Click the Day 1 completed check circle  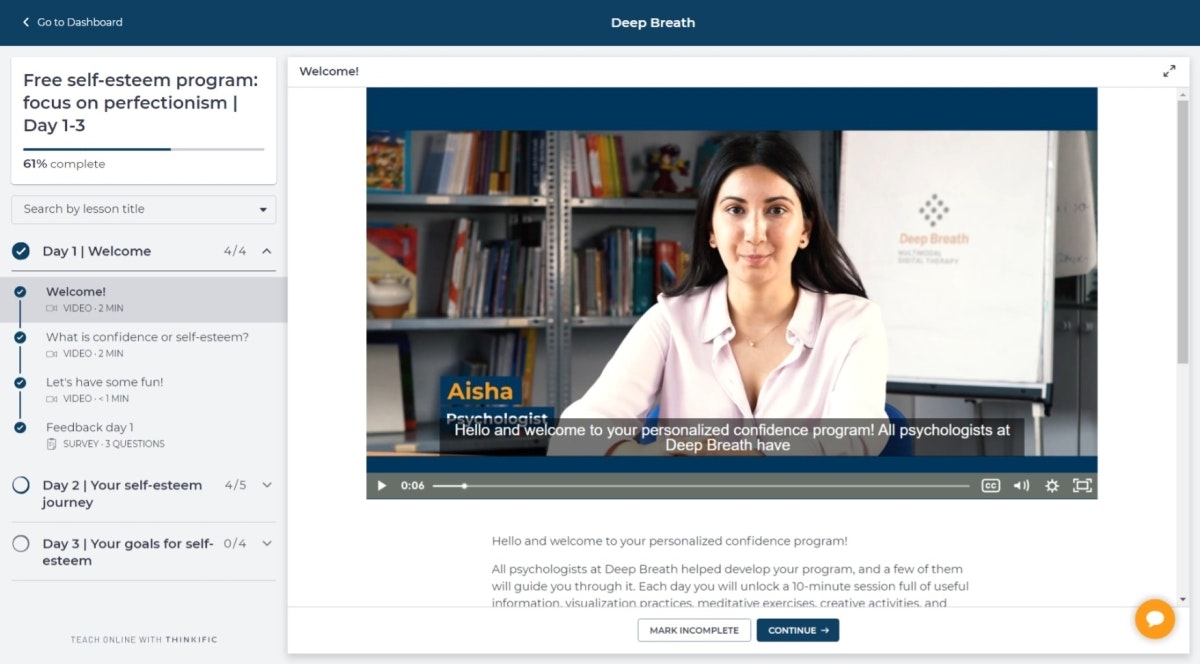(x=21, y=251)
